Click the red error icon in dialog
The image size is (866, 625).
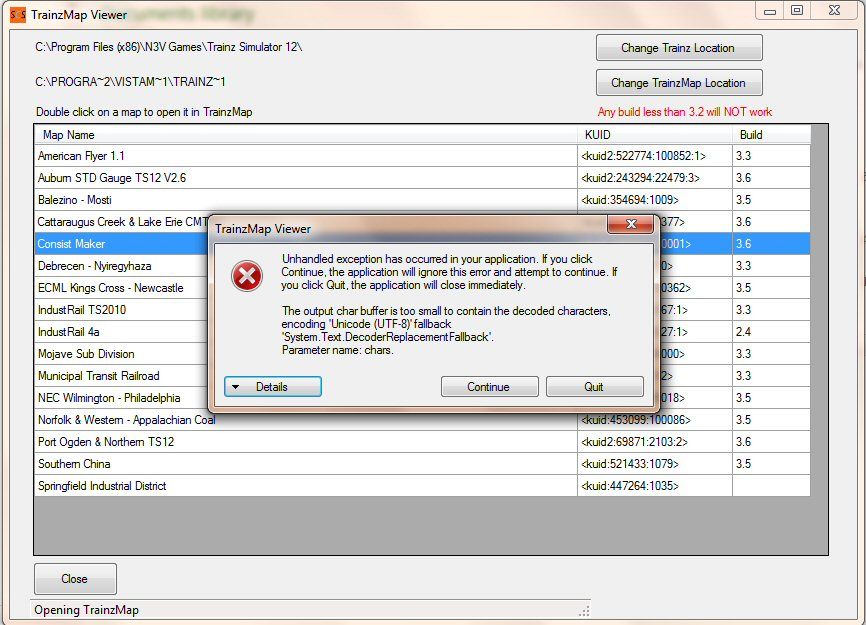pos(247,276)
